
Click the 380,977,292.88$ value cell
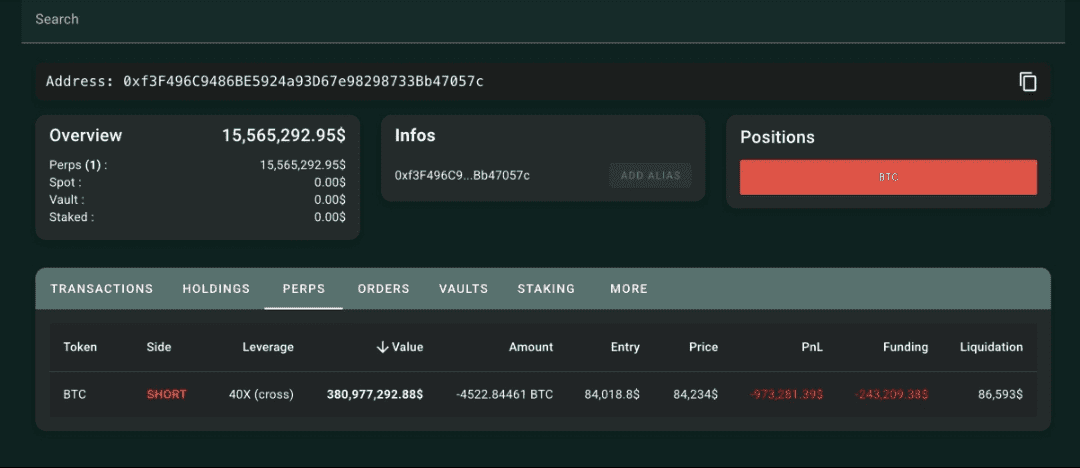[x=375, y=394]
